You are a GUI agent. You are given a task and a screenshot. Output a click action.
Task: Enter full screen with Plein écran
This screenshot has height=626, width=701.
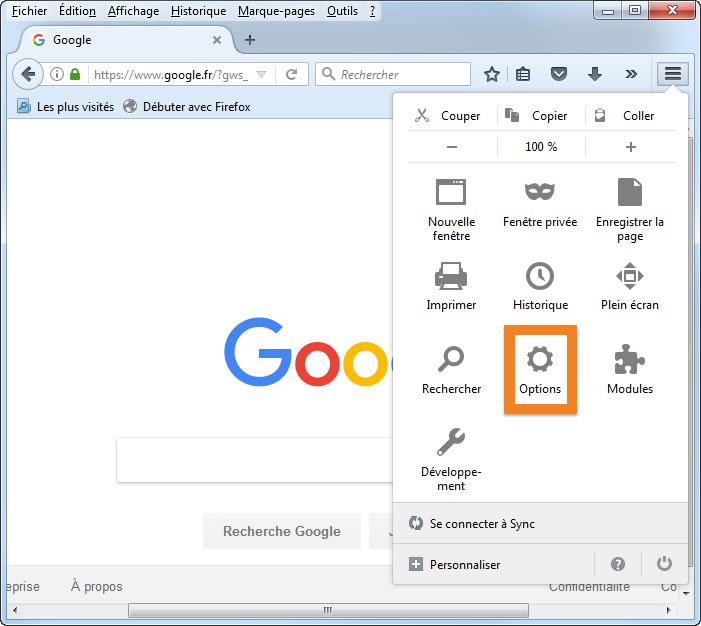tap(629, 285)
